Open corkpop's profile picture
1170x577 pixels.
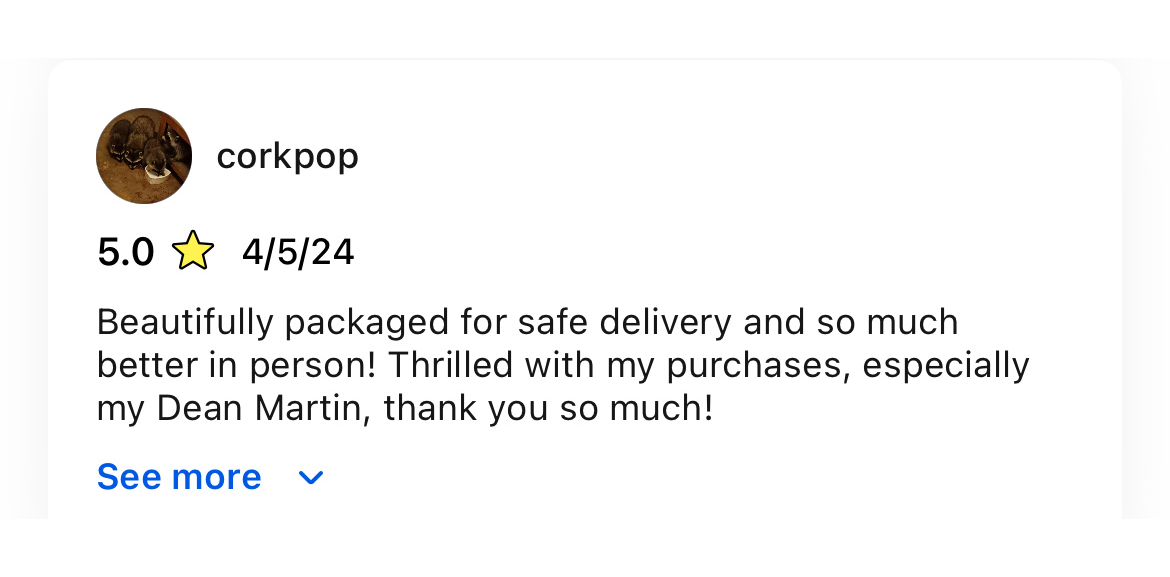[144, 156]
